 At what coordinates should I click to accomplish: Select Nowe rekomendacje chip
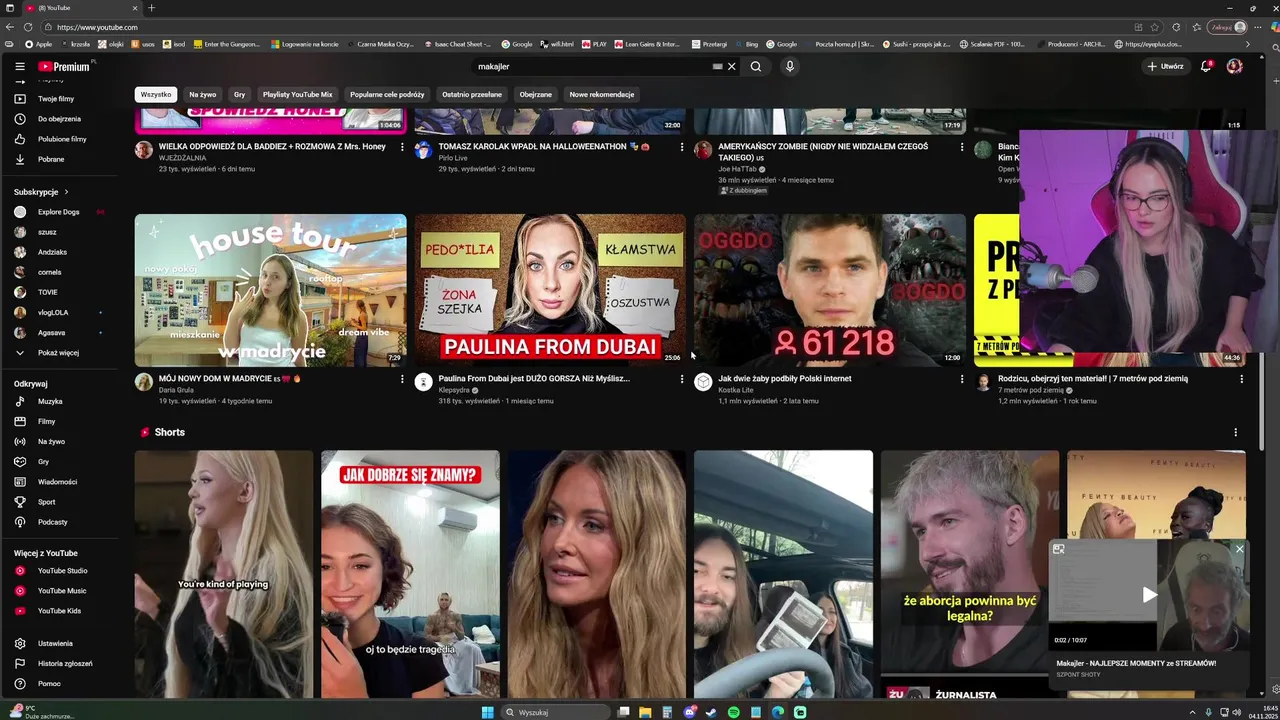pos(602,94)
